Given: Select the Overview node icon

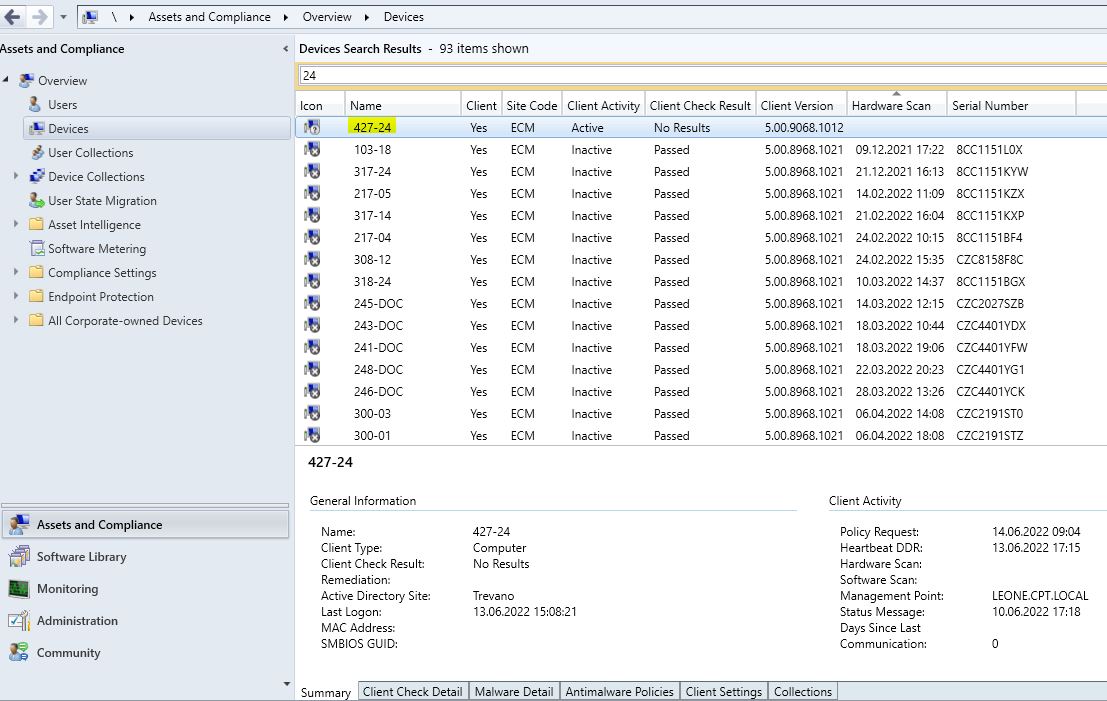Looking at the screenshot, I should (26, 80).
